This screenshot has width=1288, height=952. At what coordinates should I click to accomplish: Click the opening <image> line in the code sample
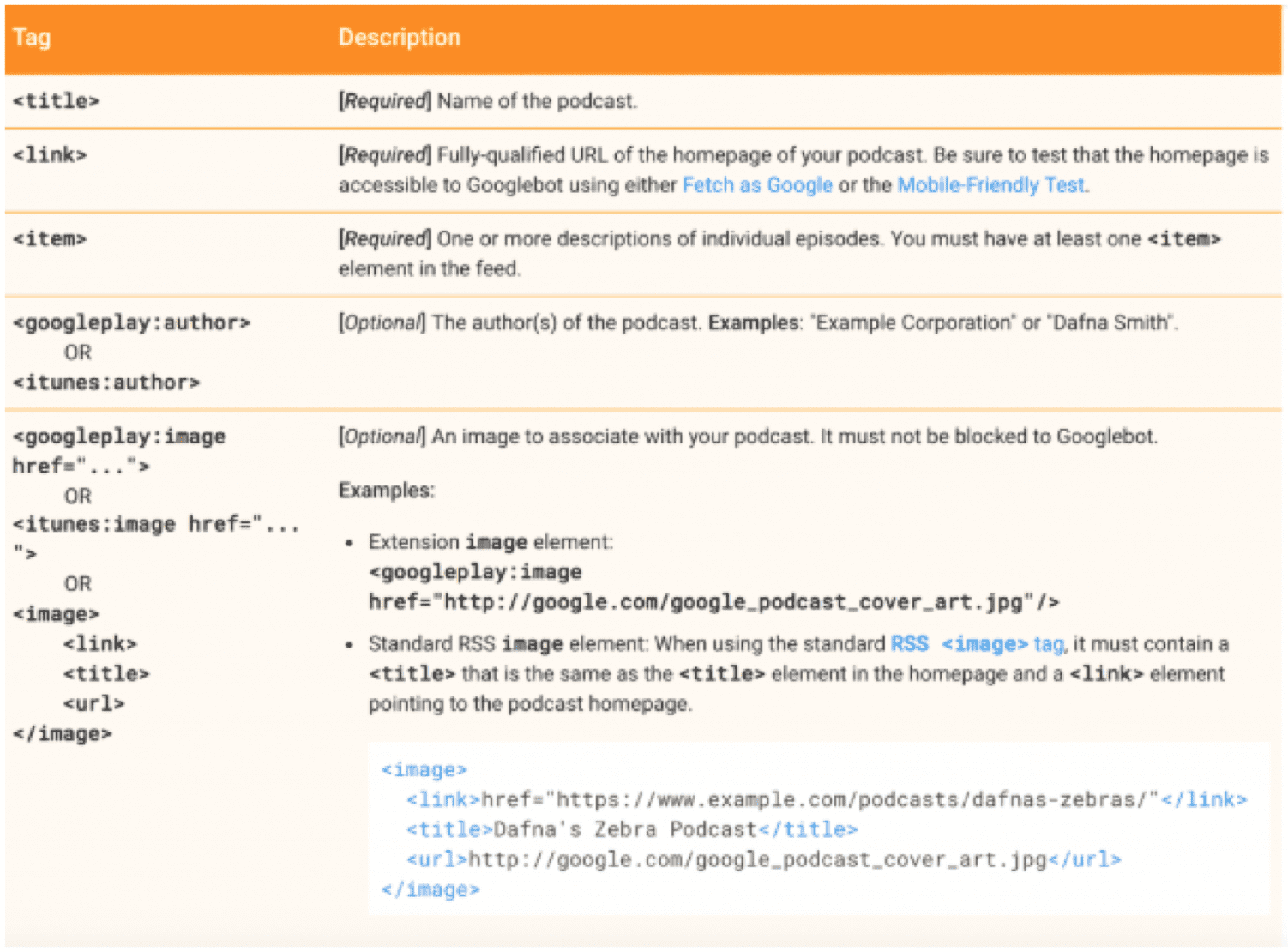click(x=424, y=770)
